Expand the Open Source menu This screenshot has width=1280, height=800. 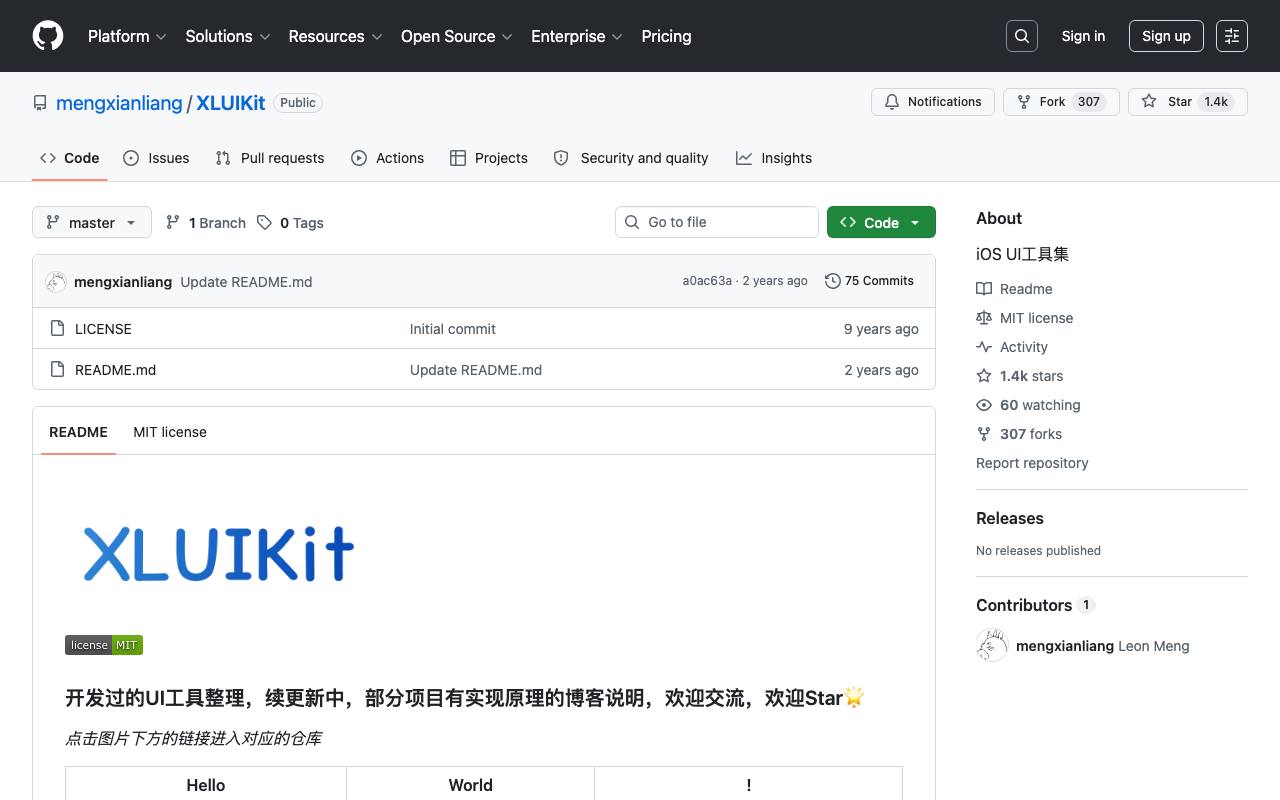click(x=457, y=36)
